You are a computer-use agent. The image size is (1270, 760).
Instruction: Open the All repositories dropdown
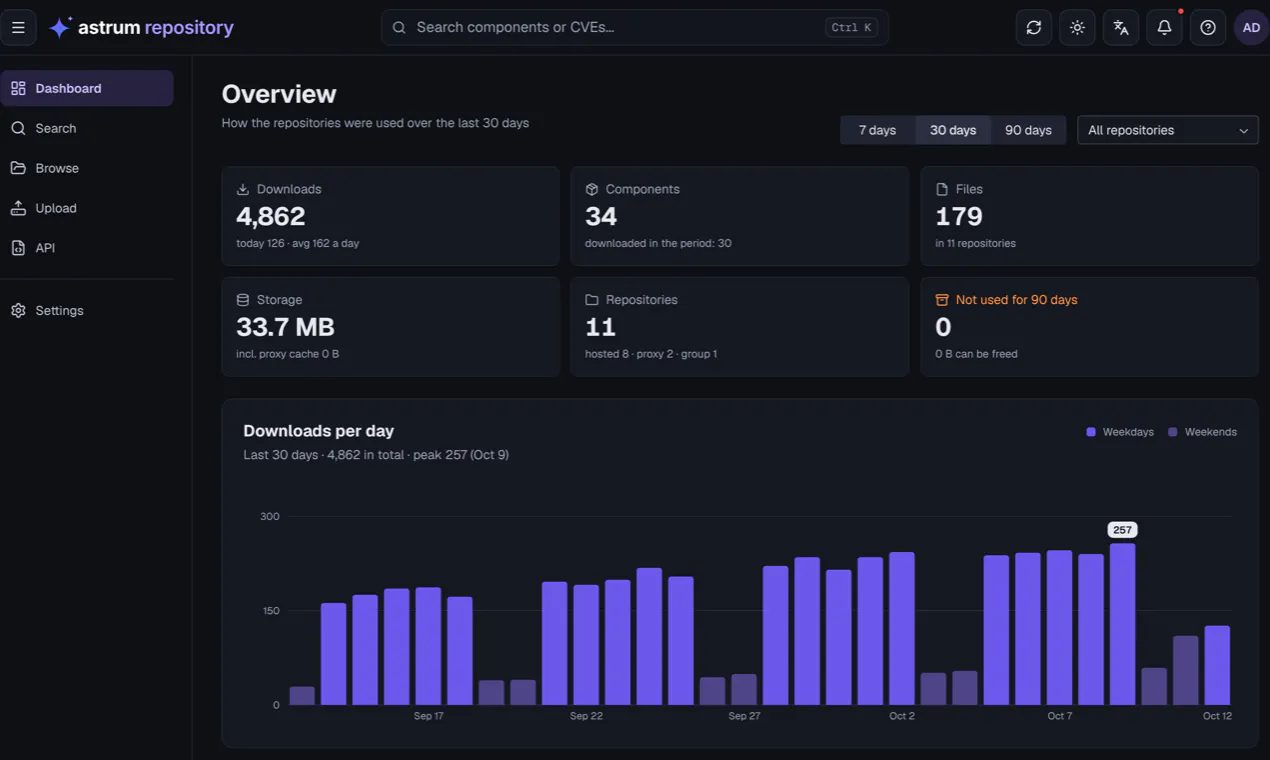[1168, 130]
